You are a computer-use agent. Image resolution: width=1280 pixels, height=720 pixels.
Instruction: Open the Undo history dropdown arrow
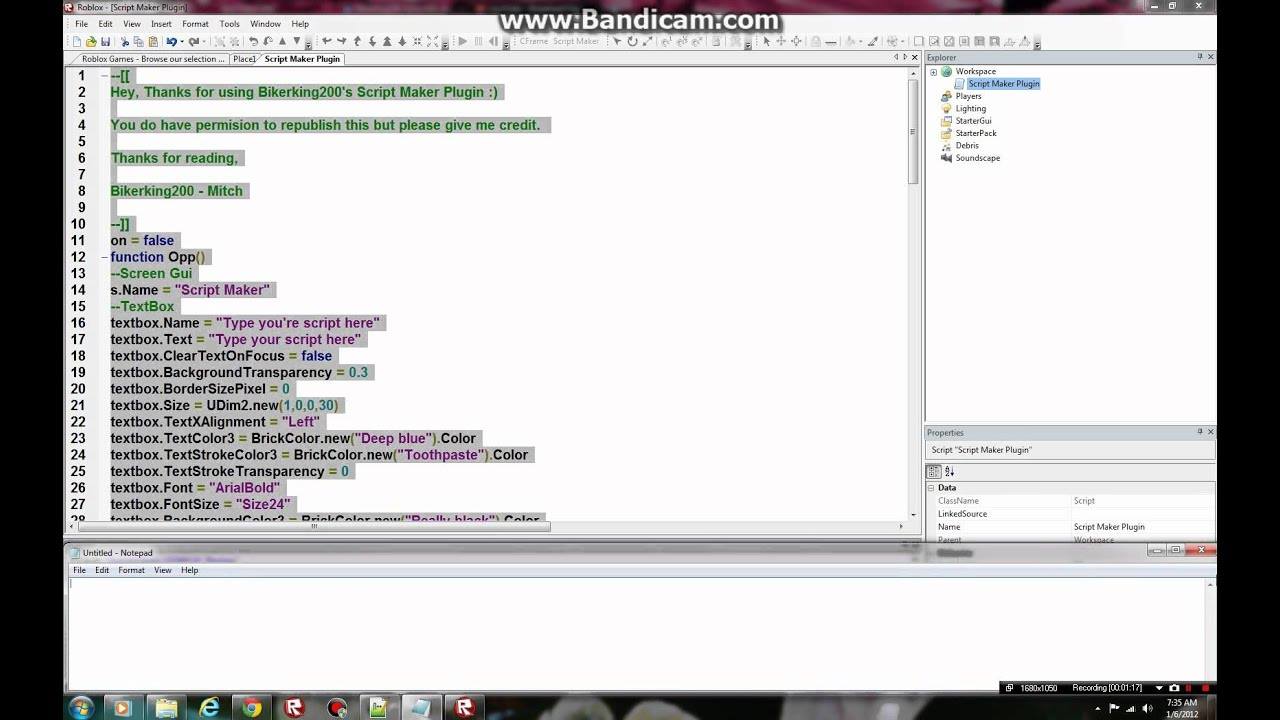[181, 42]
